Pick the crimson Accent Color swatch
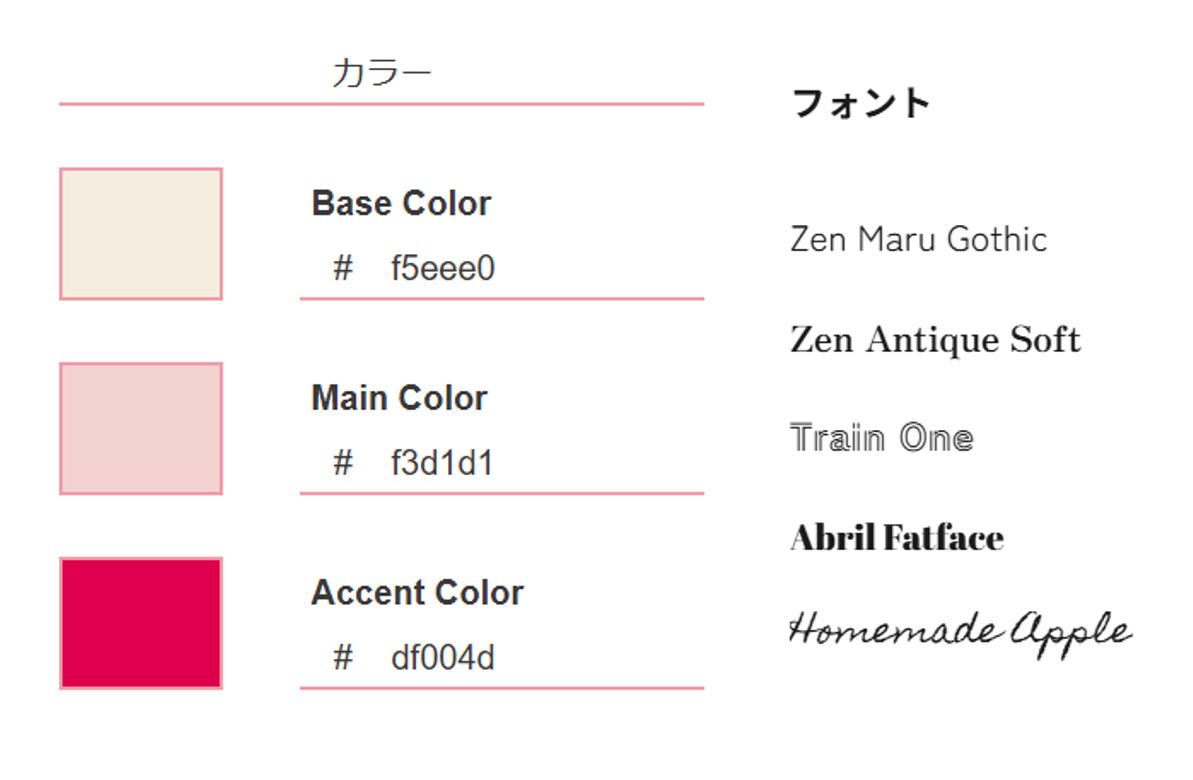This screenshot has height=780, width=1193. 141,623
